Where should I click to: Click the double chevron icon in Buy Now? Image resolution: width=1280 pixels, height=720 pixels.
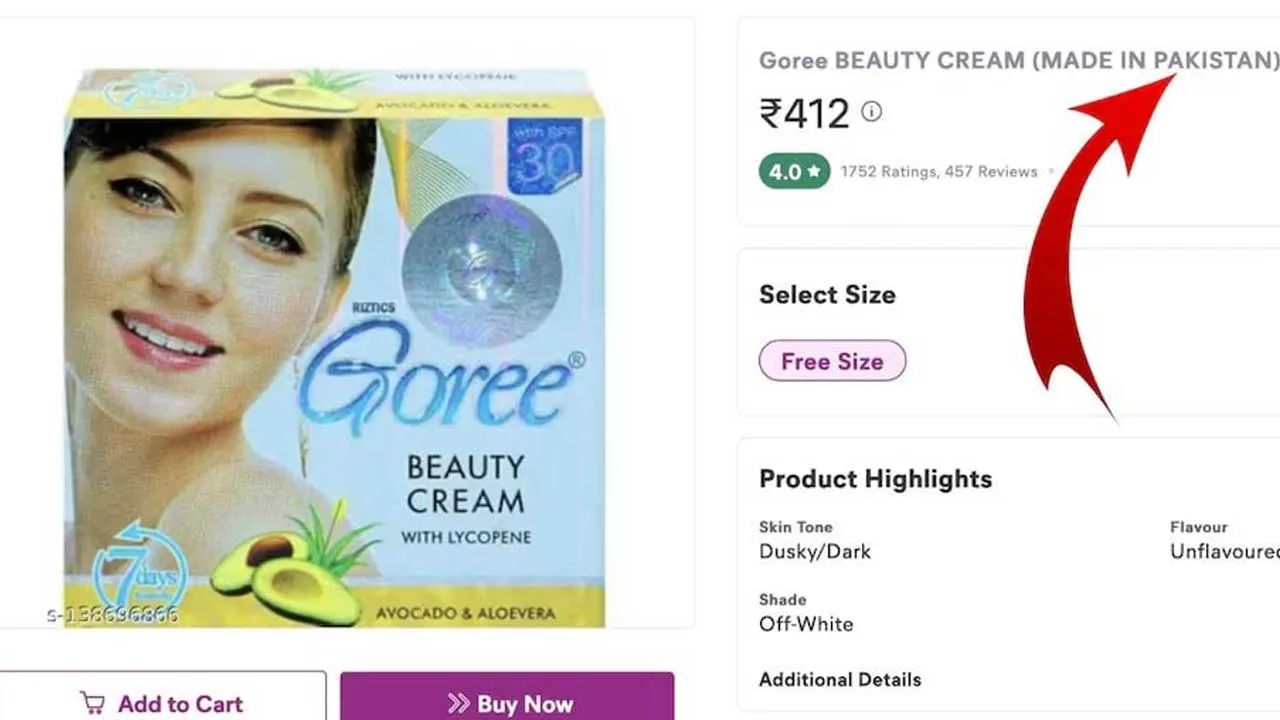click(458, 703)
